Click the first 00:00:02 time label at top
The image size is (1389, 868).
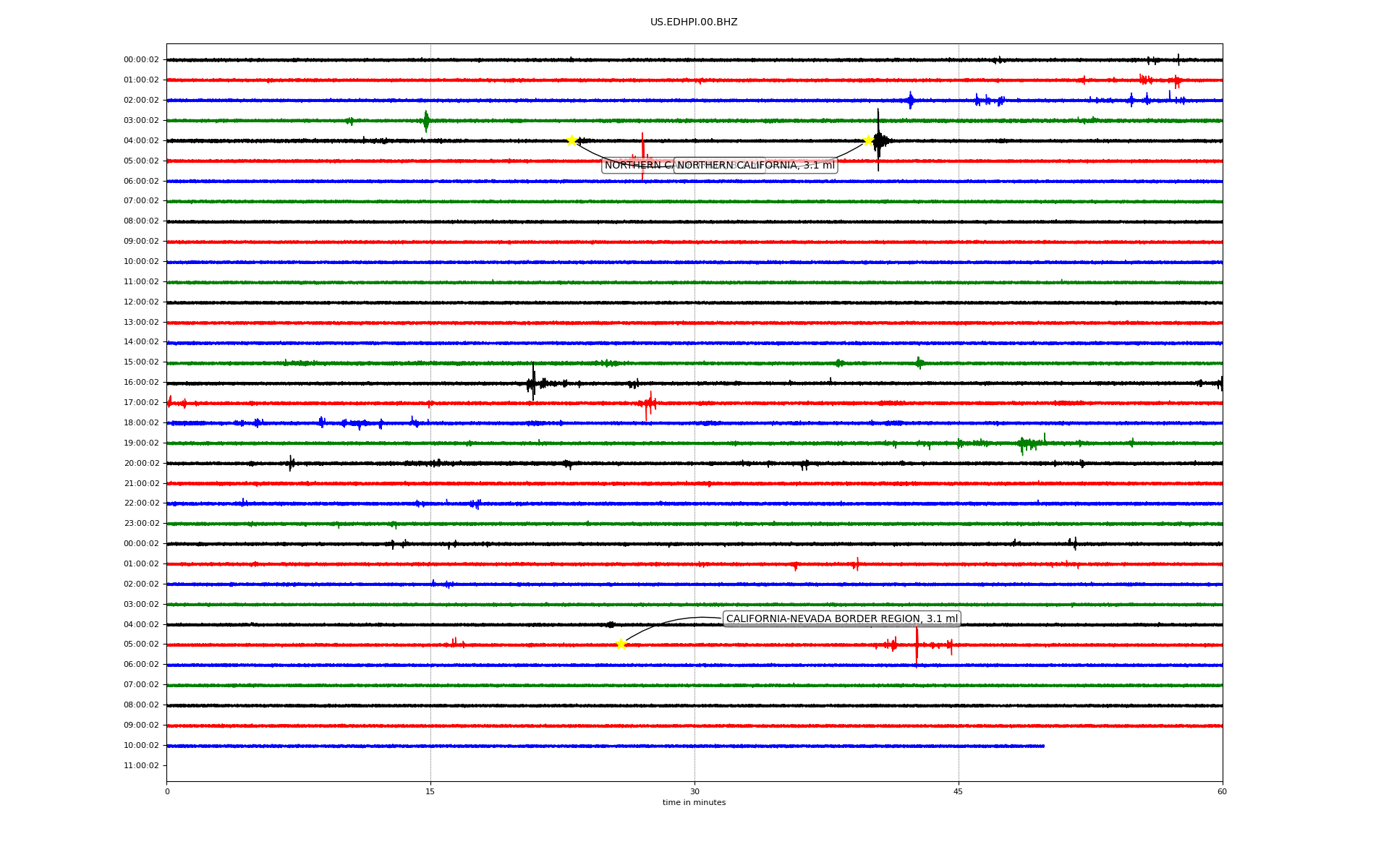click(x=141, y=60)
